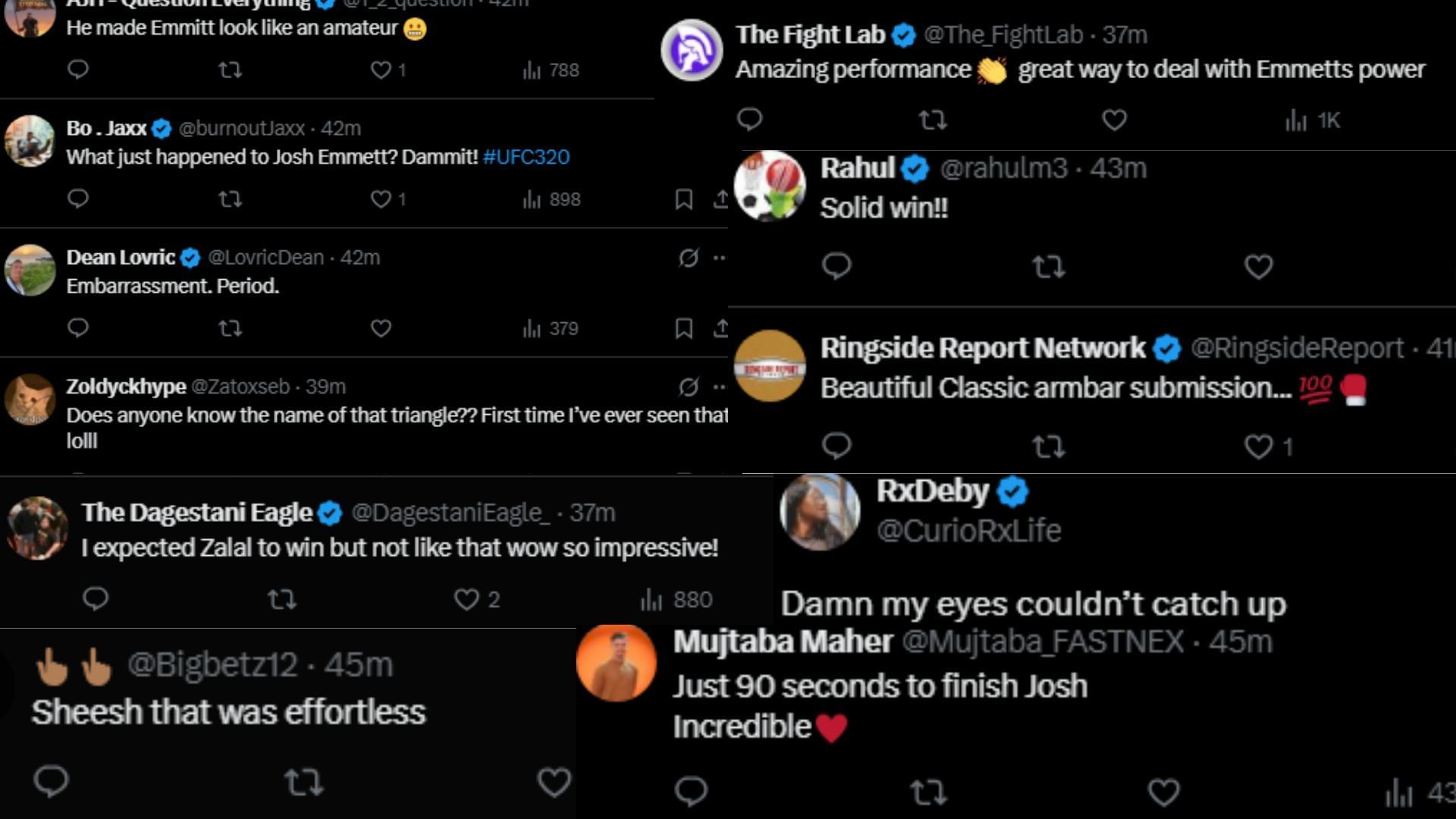The height and width of the screenshot is (819, 1456).
Task: Like Rahul's "Solid win!!" tweet
Action: tap(1258, 266)
